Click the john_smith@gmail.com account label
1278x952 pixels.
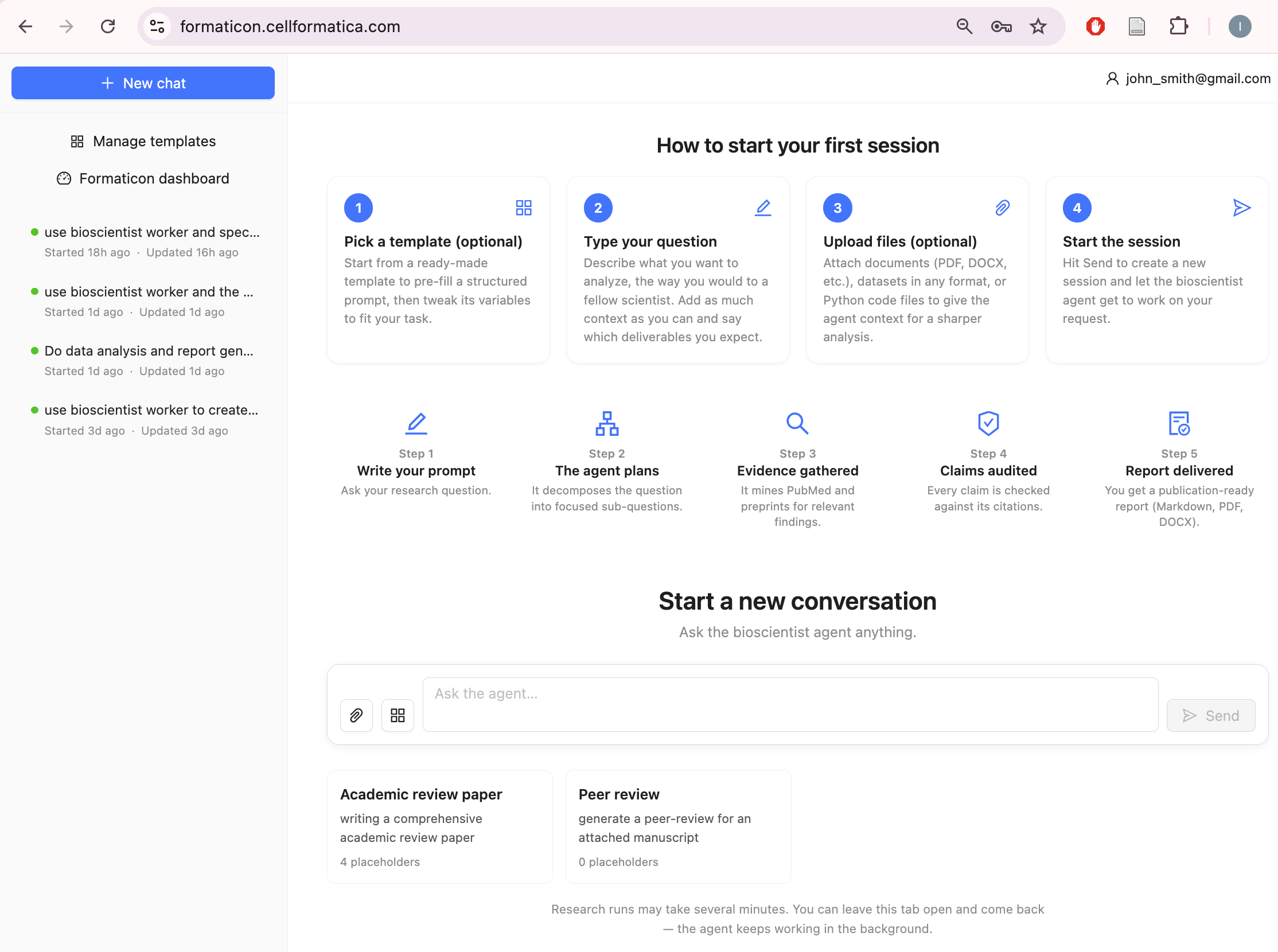coord(1198,79)
